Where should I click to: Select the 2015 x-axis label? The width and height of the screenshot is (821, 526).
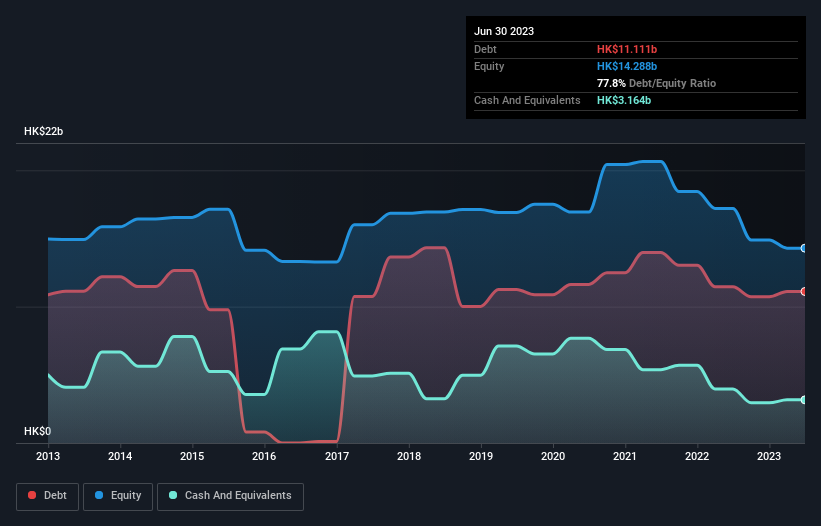[192, 456]
